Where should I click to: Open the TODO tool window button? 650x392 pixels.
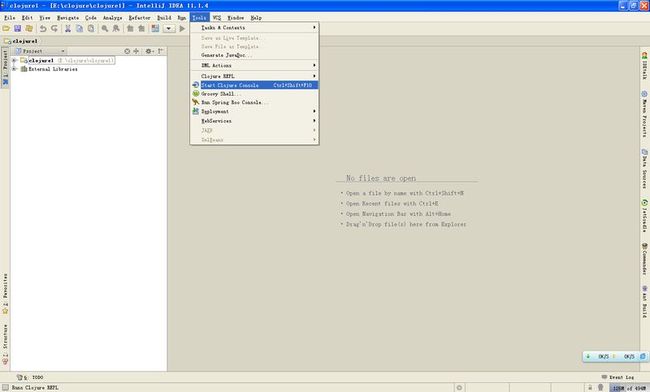coord(30,377)
